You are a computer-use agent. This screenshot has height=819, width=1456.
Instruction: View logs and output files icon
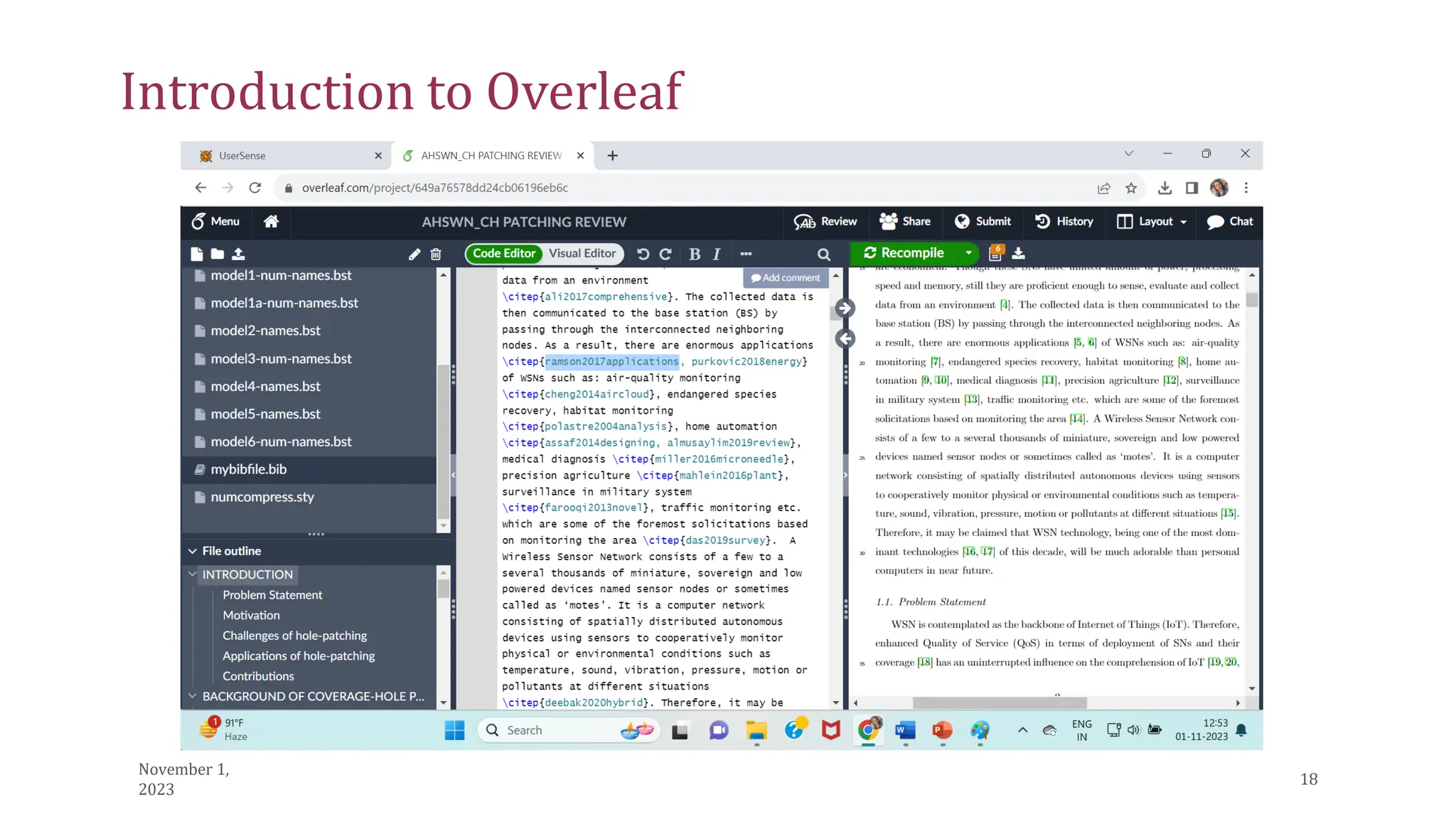[996, 252]
